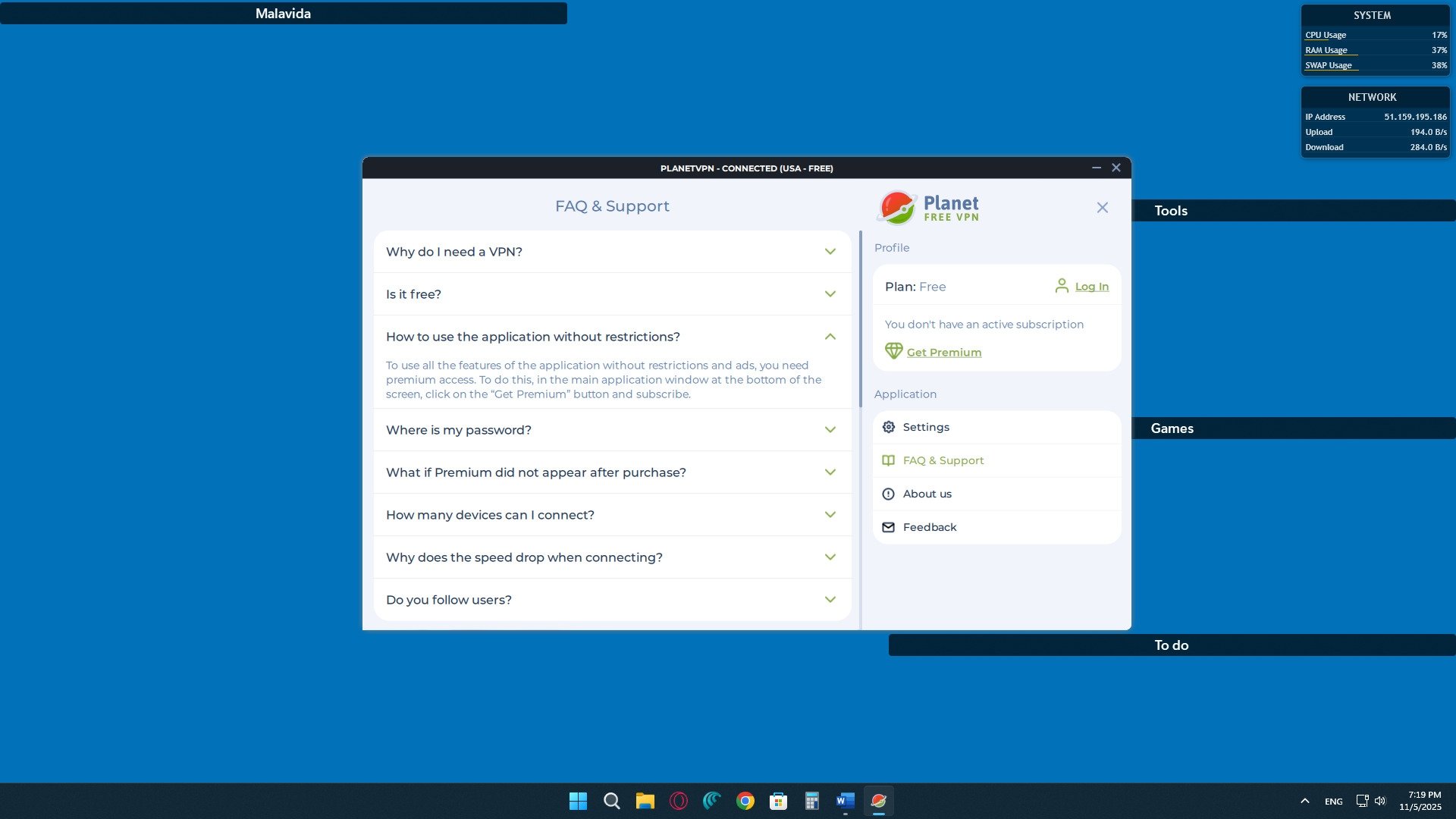This screenshot has width=1456, height=819.
Task: Click the Planet Free VPN logo
Action: [x=927, y=206]
